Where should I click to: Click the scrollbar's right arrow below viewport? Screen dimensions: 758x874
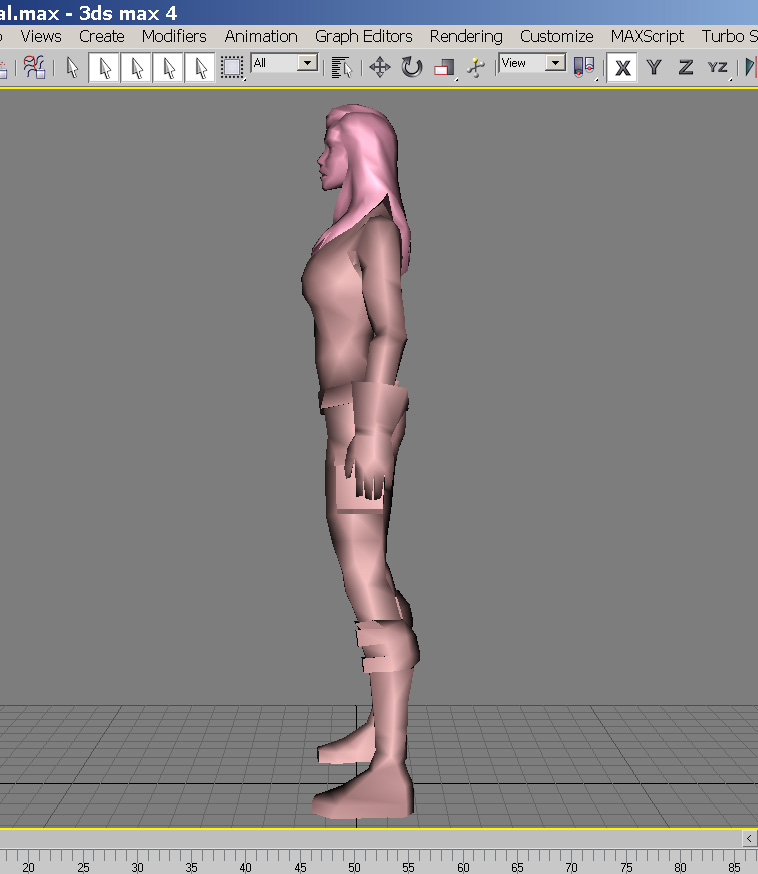pyautogui.click(x=749, y=838)
